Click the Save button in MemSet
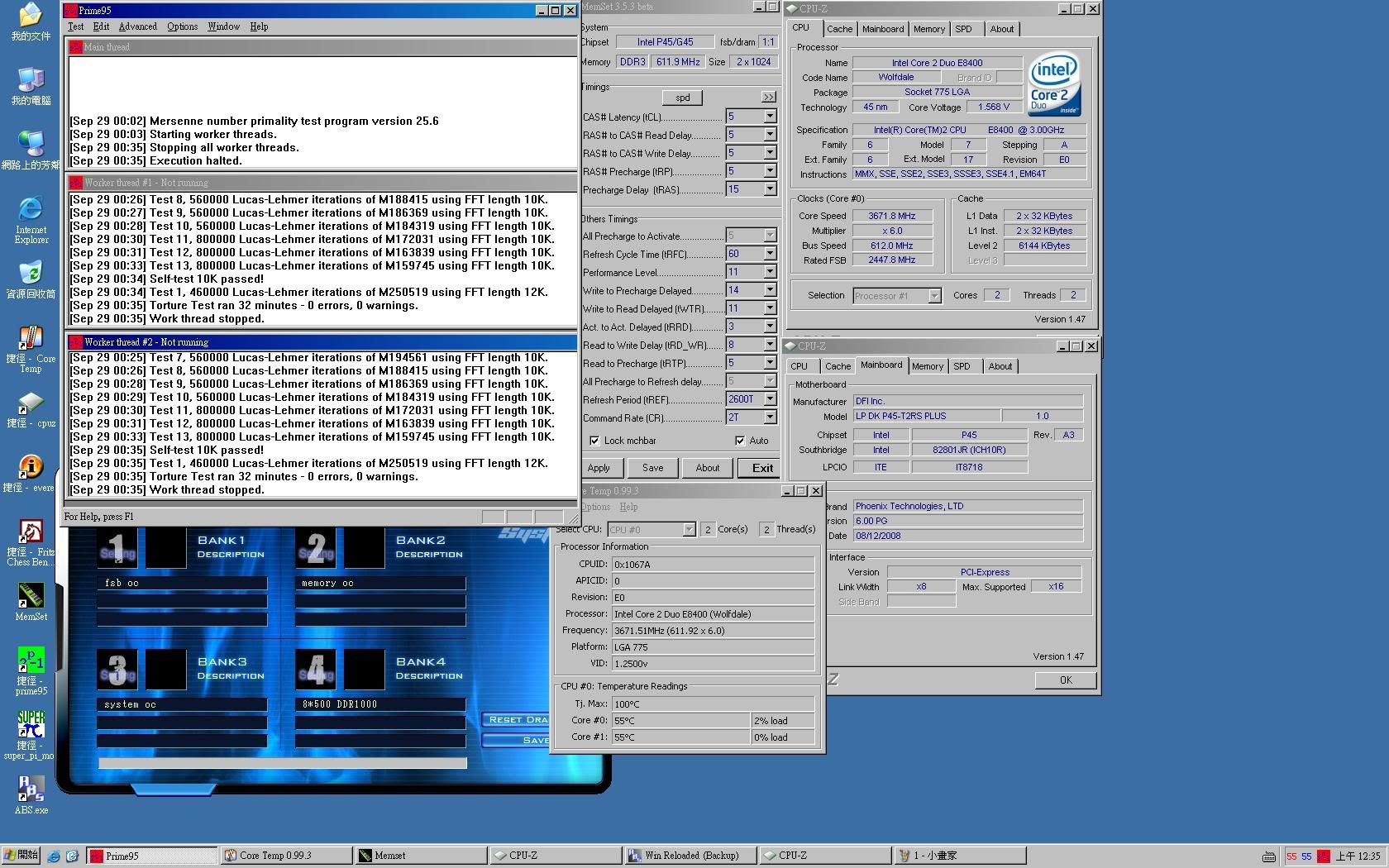This screenshot has height=868, width=1389. (x=652, y=468)
